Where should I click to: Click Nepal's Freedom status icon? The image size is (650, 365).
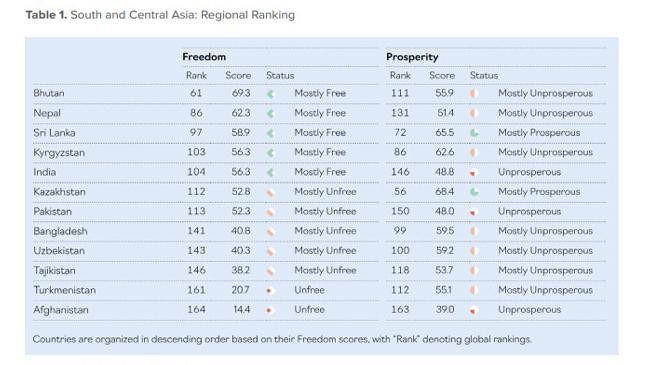coord(271,113)
